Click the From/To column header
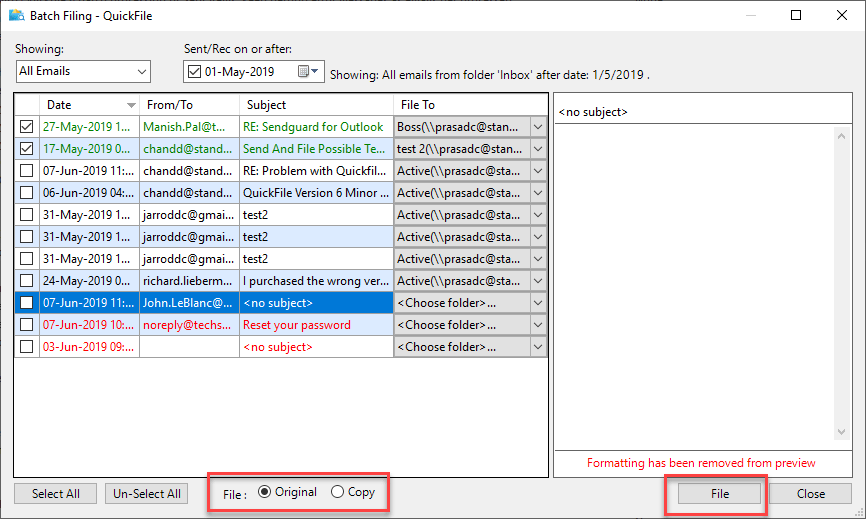Screen dimensions: 866x519 (x=189, y=105)
